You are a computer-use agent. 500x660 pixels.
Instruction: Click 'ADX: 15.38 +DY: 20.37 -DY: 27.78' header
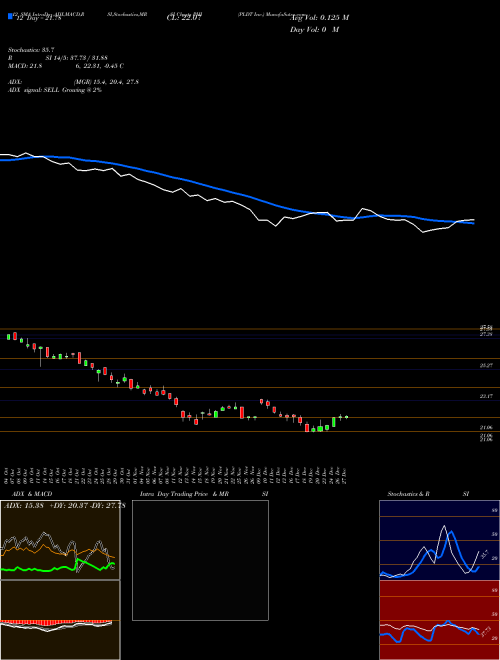coord(64,506)
